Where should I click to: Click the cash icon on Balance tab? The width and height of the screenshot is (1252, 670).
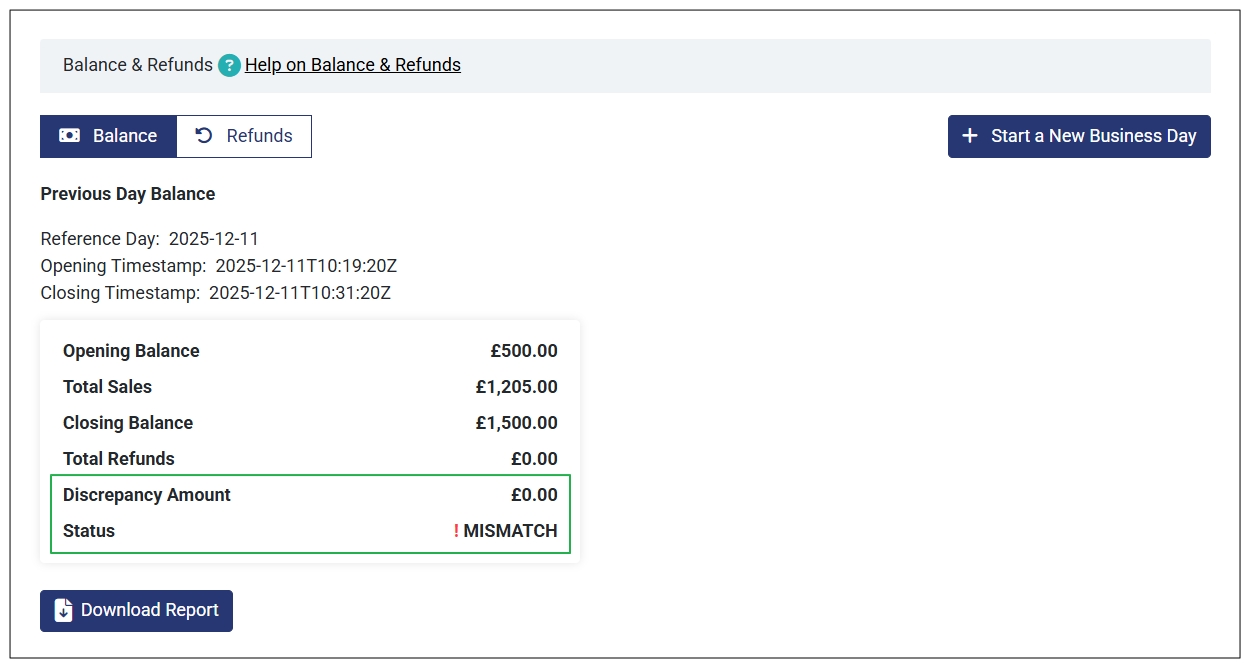pyautogui.click(x=69, y=136)
